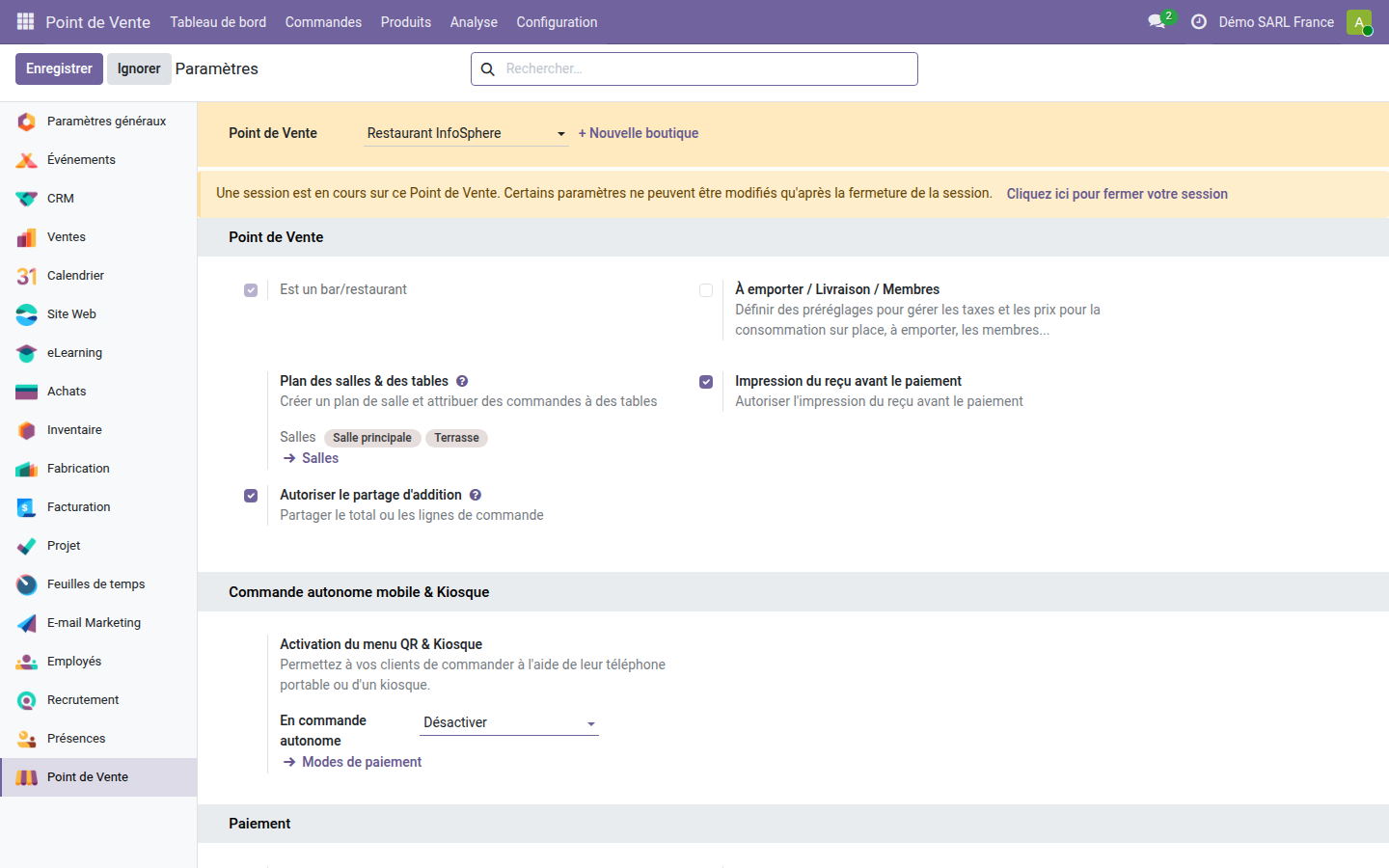
Task: Open the Site Web settings icon
Action: 27,314
